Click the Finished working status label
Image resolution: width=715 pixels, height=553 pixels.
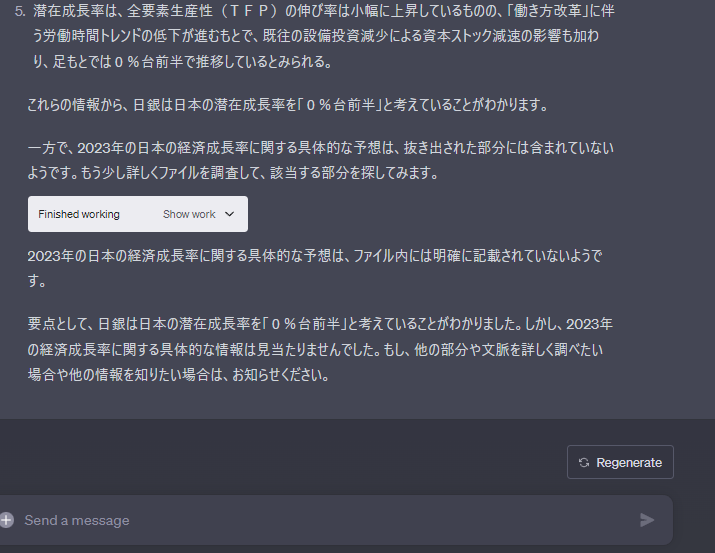(79, 214)
